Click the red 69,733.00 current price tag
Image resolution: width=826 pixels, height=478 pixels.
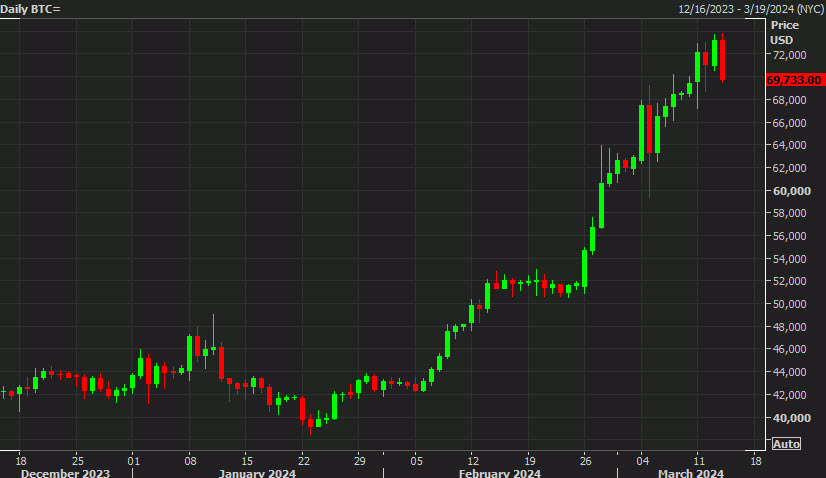coord(794,79)
